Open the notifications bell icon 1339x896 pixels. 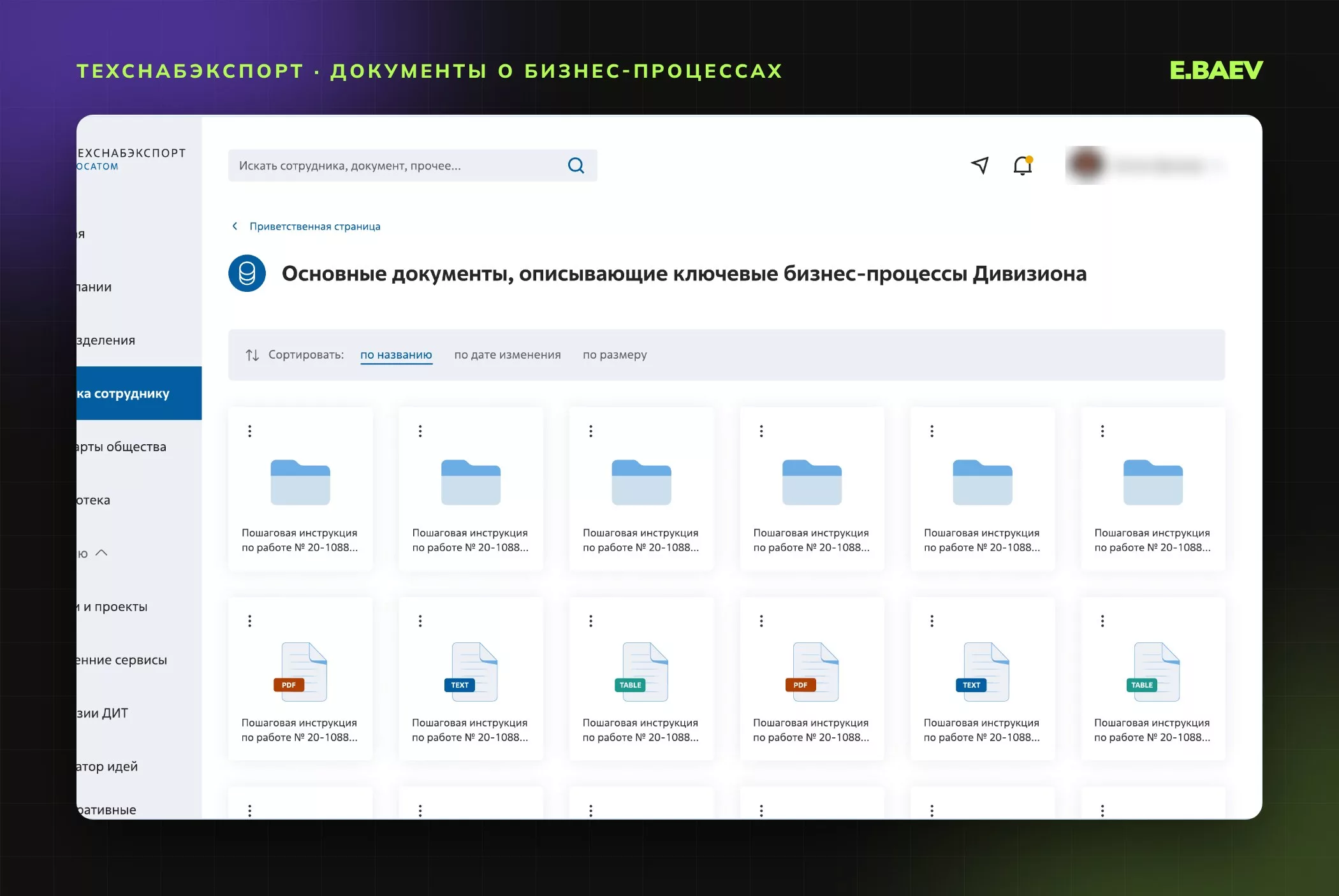tap(1023, 166)
